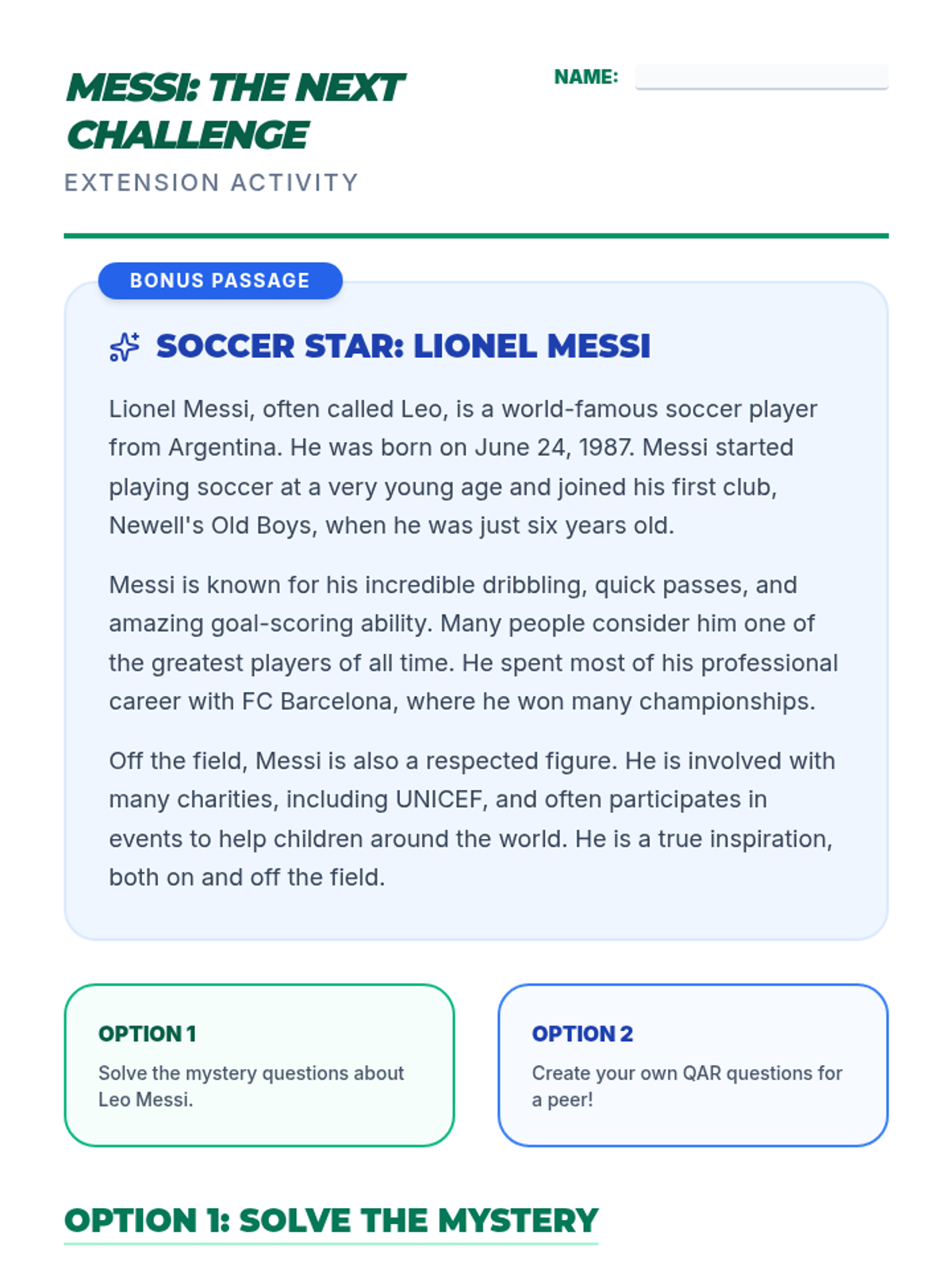Click the blue OPTION 2 card title
The width and height of the screenshot is (952, 1270).
[x=582, y=1033]
